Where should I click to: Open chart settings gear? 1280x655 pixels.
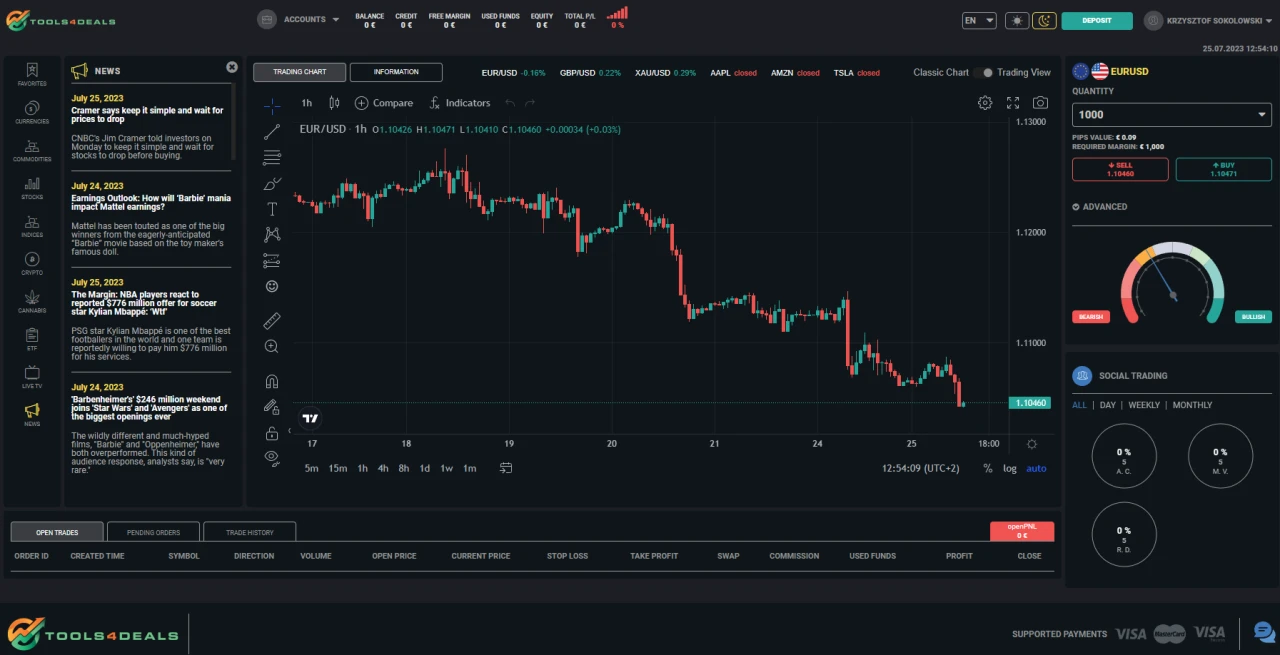tap(985, 103)
